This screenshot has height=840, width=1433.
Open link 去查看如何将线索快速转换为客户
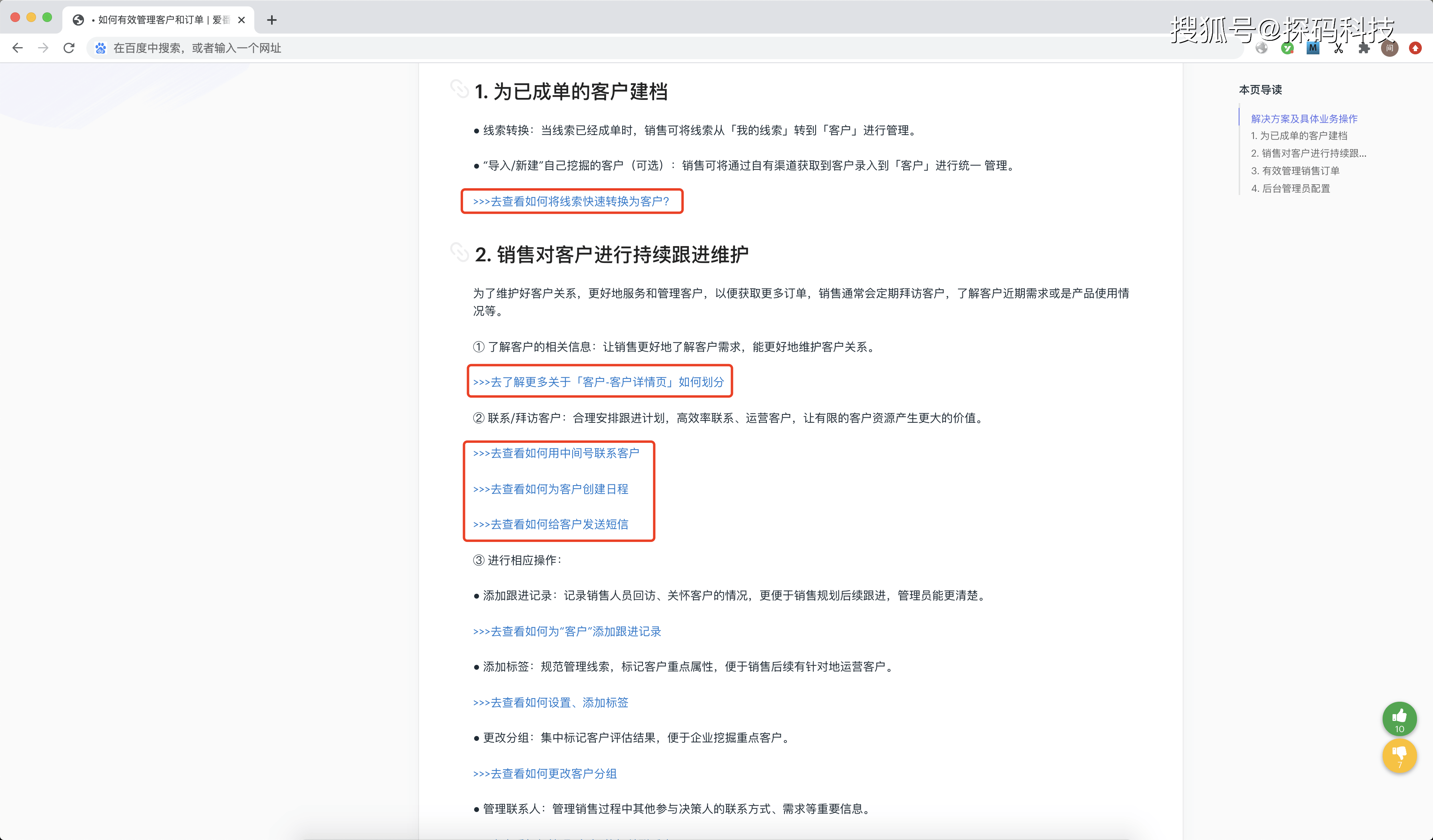tap(571, 201)
